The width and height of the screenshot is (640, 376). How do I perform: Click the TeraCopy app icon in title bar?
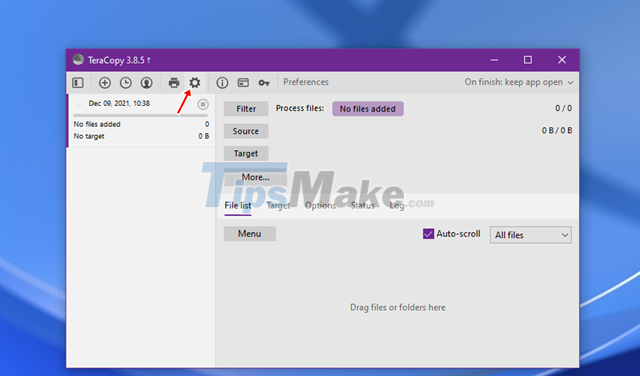[x=78, y=60]
